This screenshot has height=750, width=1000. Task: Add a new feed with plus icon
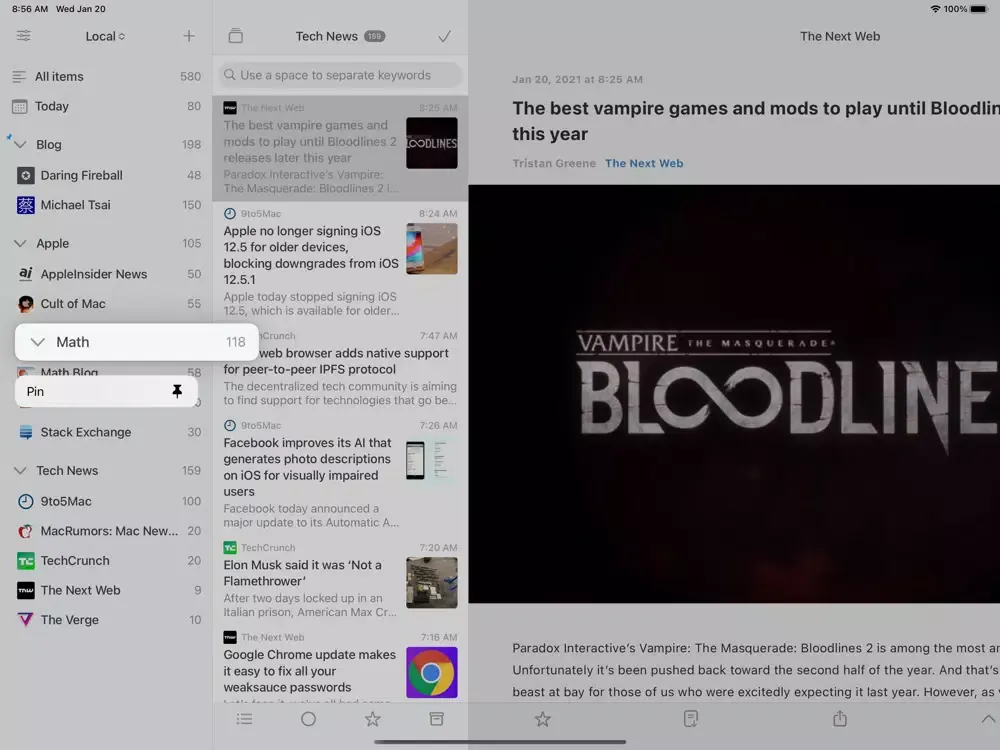(189, 36)
